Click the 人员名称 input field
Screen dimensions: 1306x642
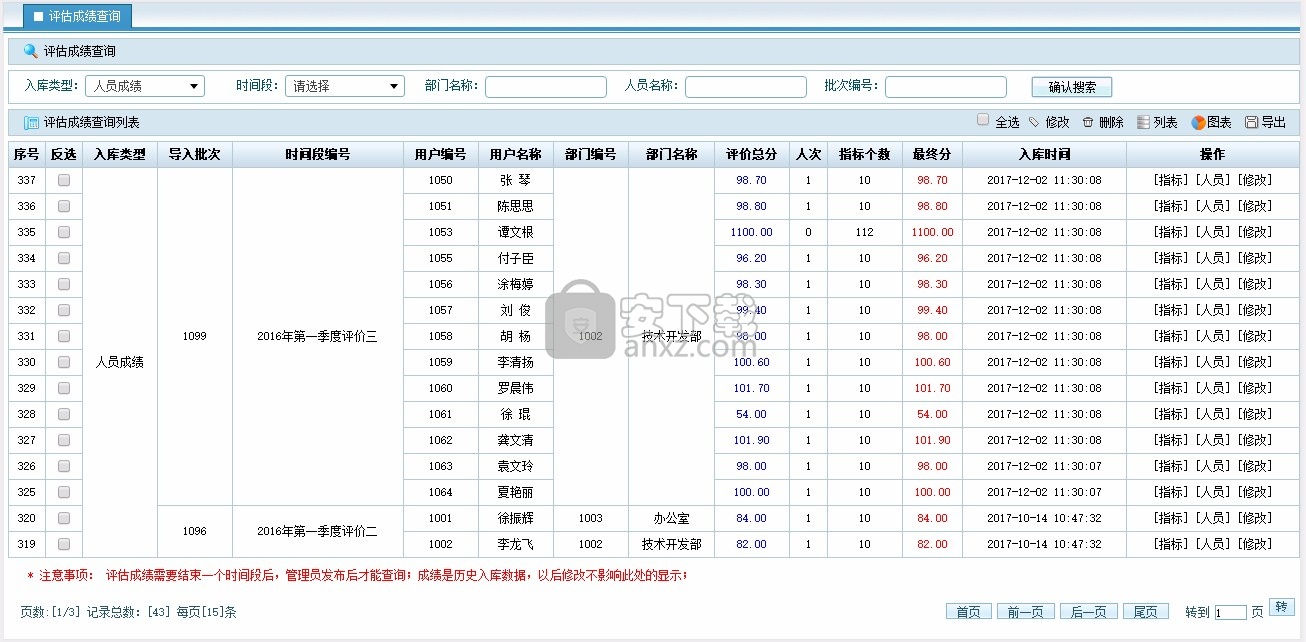pyautogui.click(x=746, y=87)
